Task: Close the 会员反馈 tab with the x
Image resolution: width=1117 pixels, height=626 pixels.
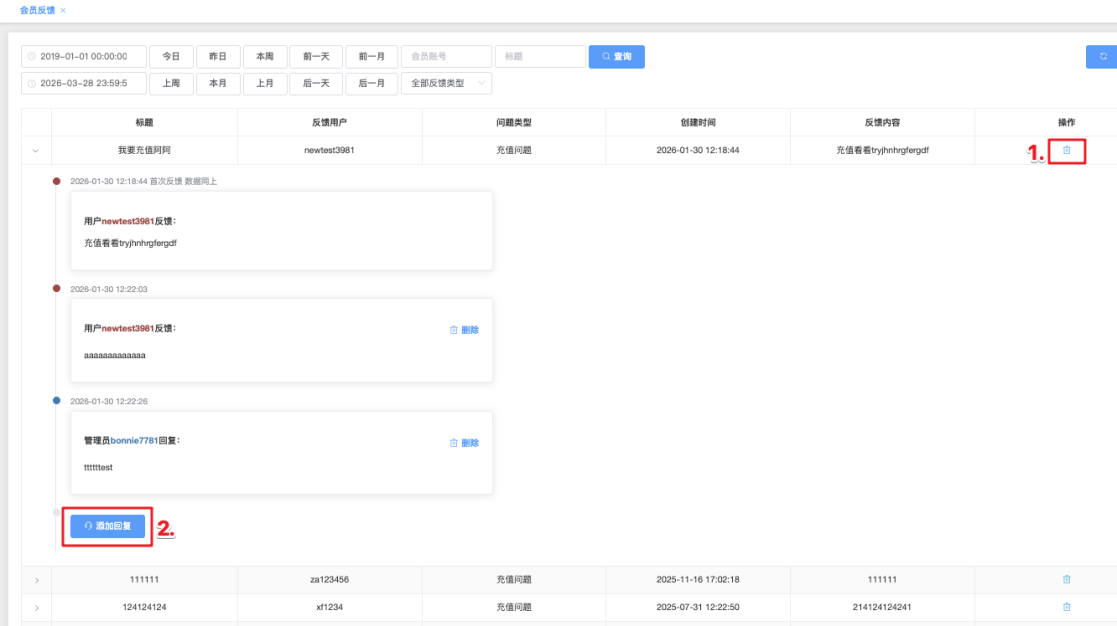Action: [x=63, y=10]
